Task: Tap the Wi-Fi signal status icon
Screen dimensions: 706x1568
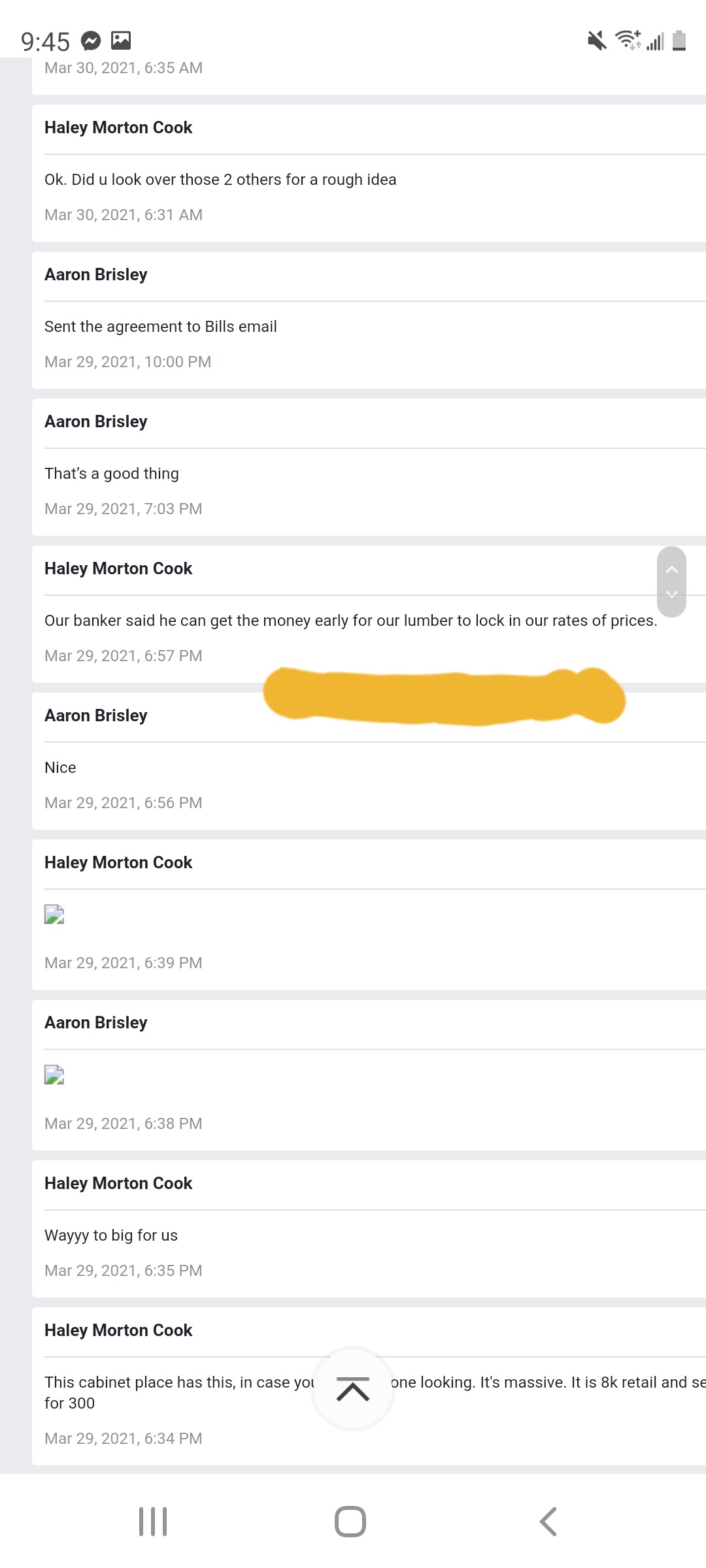Action: coord(628,40)
